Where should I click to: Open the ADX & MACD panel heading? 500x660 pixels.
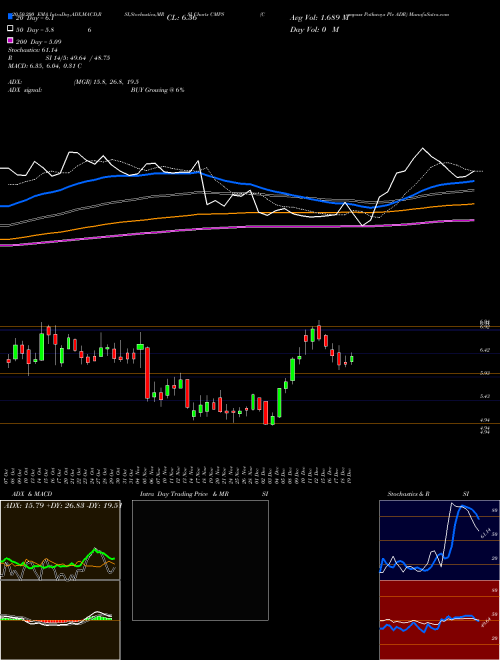click(32, 494)
